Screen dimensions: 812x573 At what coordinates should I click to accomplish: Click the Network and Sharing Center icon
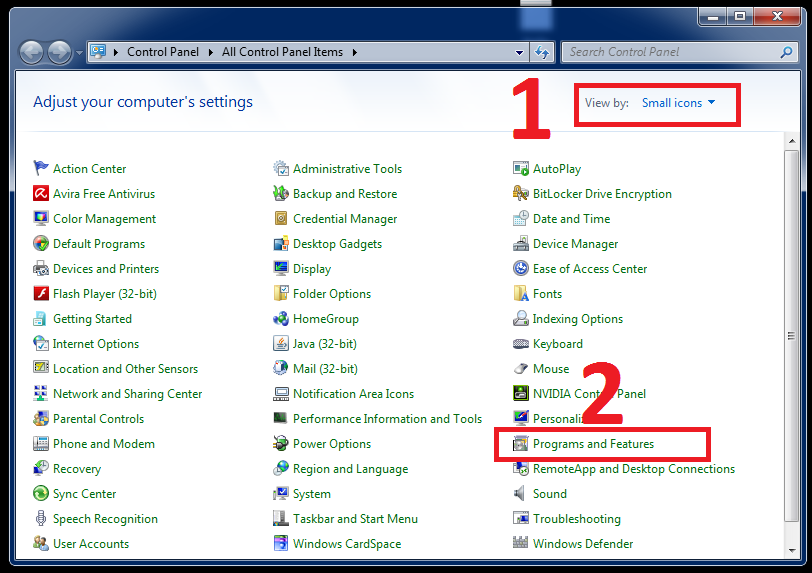tap(40, 393)
